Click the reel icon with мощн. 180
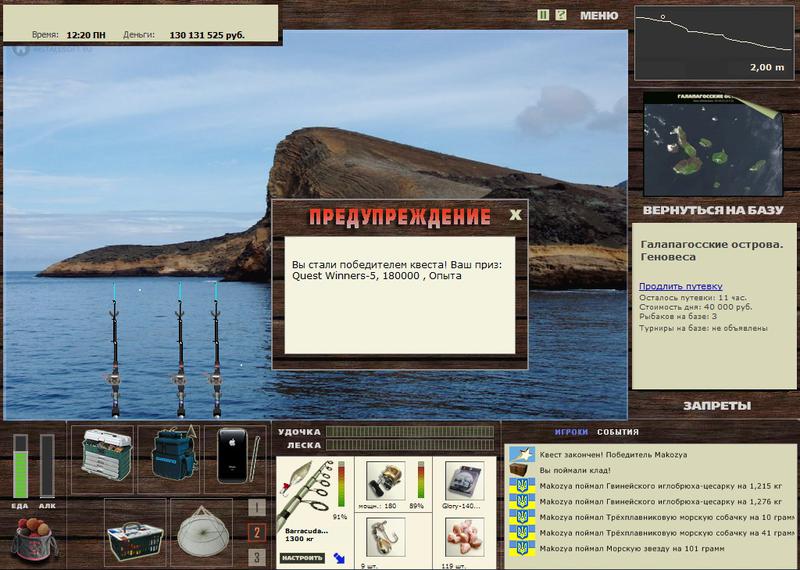The height and width of the screenshot is (570, 800). [386, 480]
